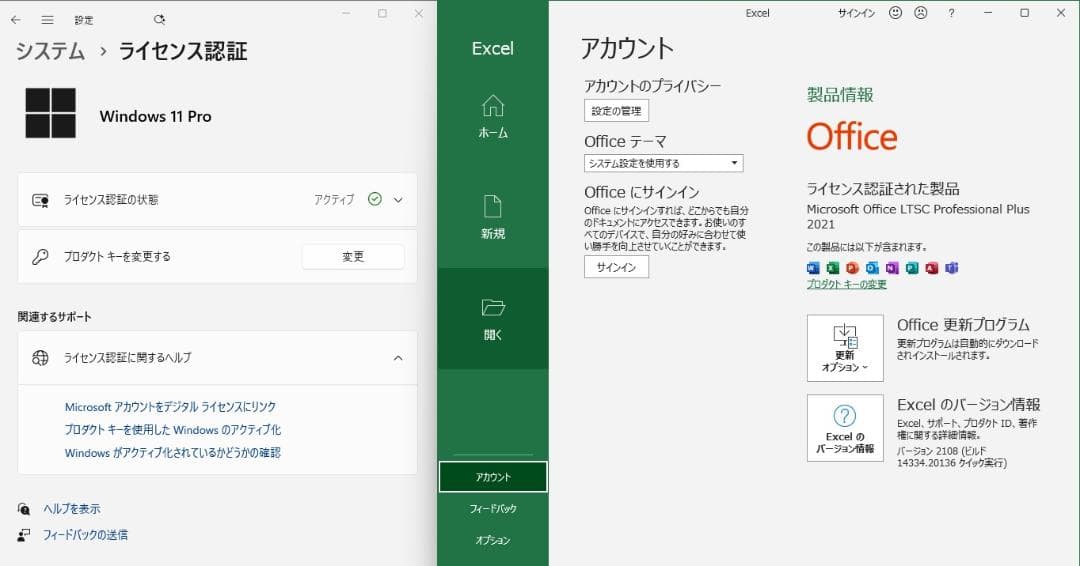
Task: Send a smile feedback in Excel
Action: (895, 12)
